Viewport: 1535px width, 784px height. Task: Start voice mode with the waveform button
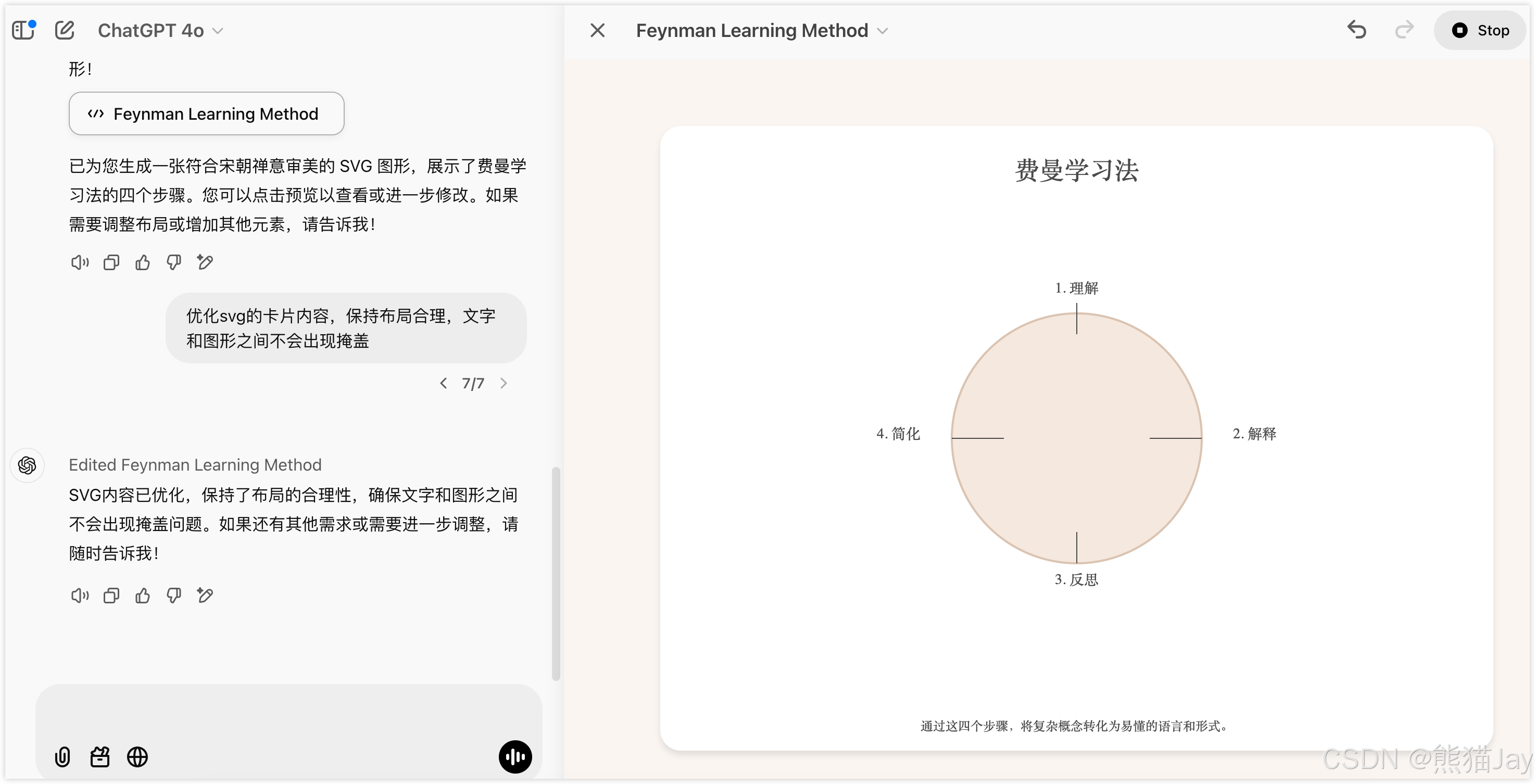[x=515, y=756]
